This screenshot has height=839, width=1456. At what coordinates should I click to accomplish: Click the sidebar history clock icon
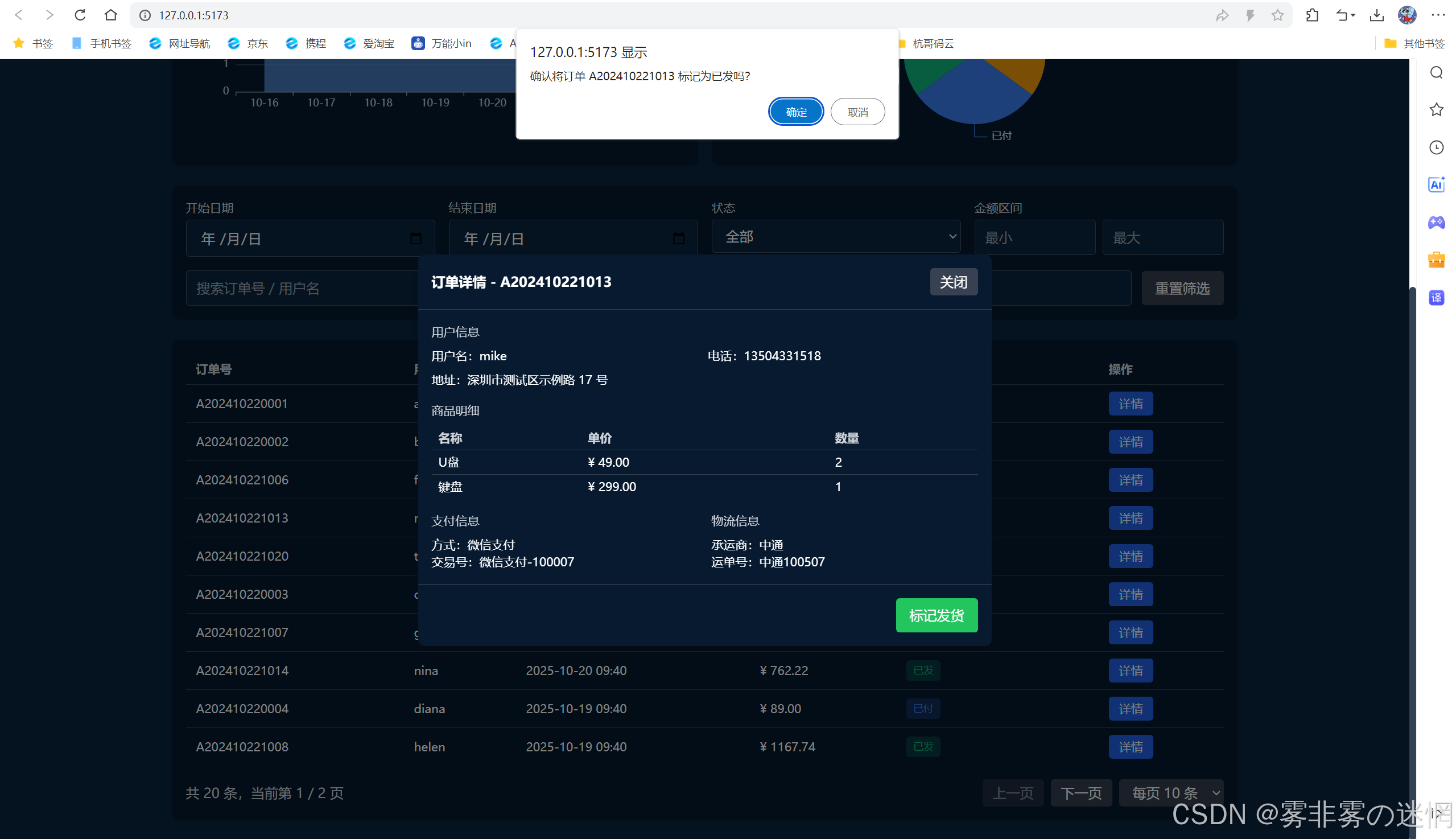(x=1436, y=147)
